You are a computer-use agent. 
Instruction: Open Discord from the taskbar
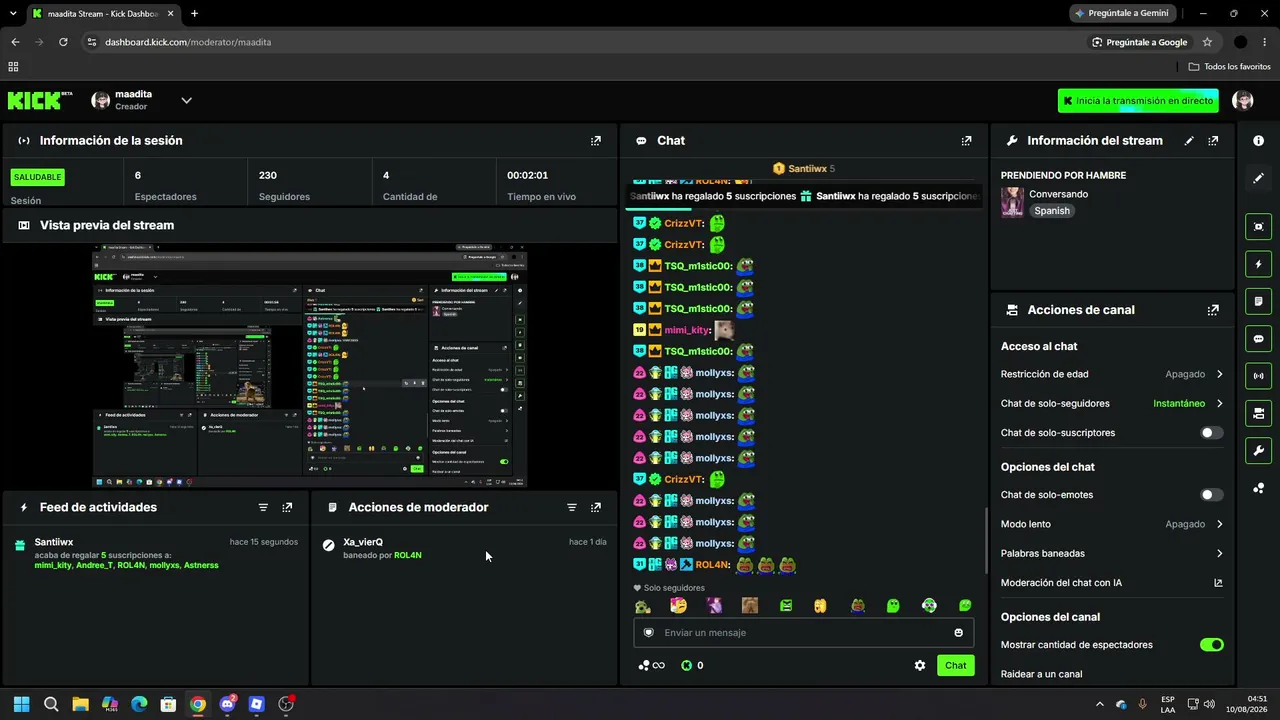tap(227, 704)
